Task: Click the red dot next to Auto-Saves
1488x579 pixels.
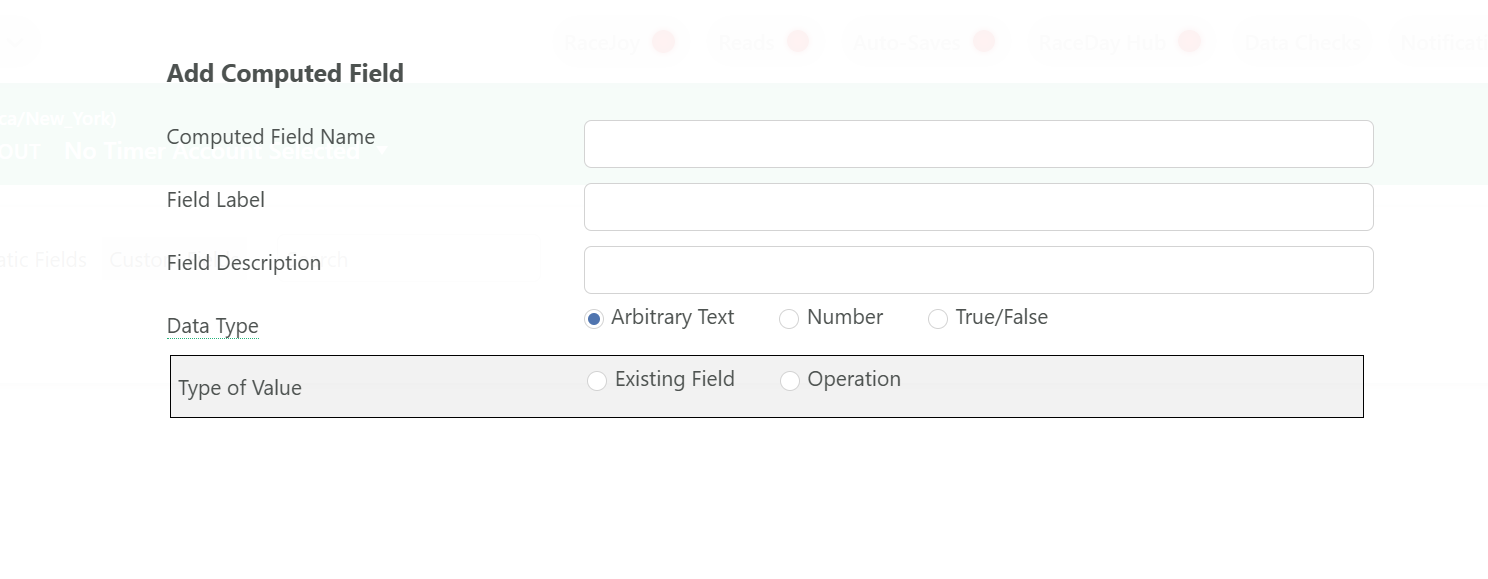Action: click(984, 42)
